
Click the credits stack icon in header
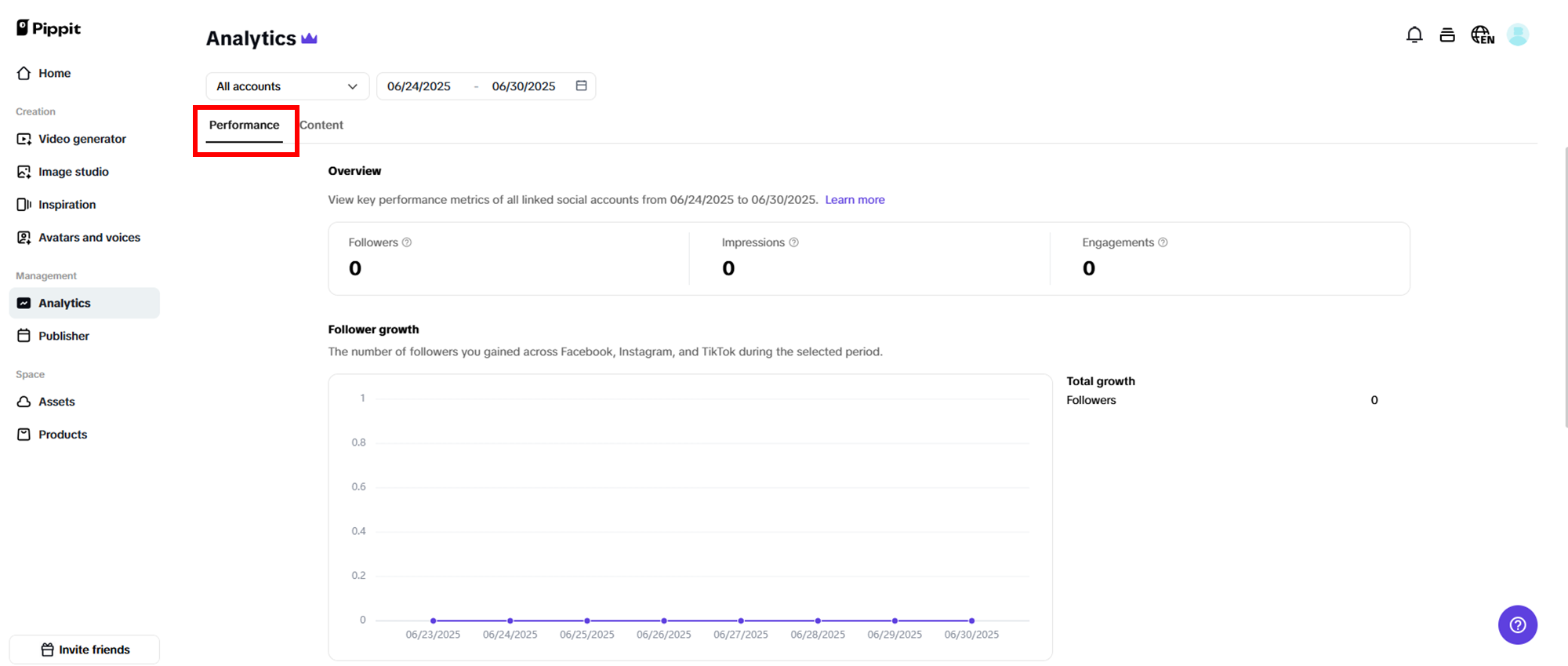(x=1447, y=35)
